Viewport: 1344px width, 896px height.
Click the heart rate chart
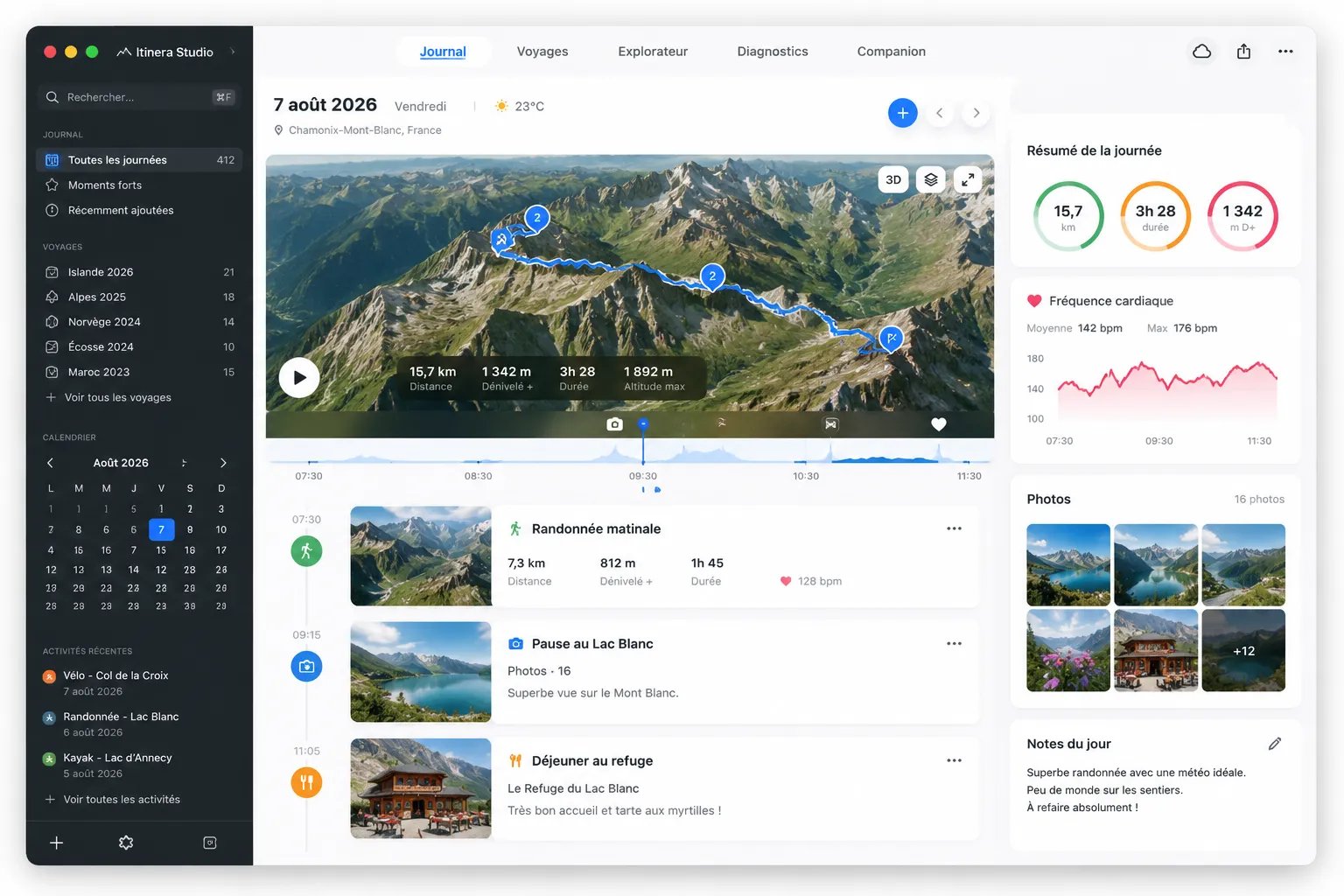click(1167, 389)
